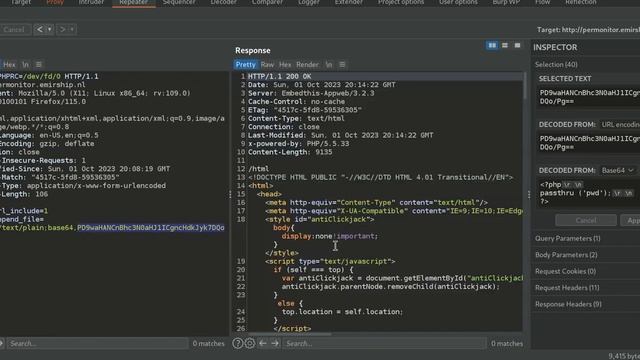Open the Extender tab
This screenshot has height=360, width=640.
click(x=349, y=2)
